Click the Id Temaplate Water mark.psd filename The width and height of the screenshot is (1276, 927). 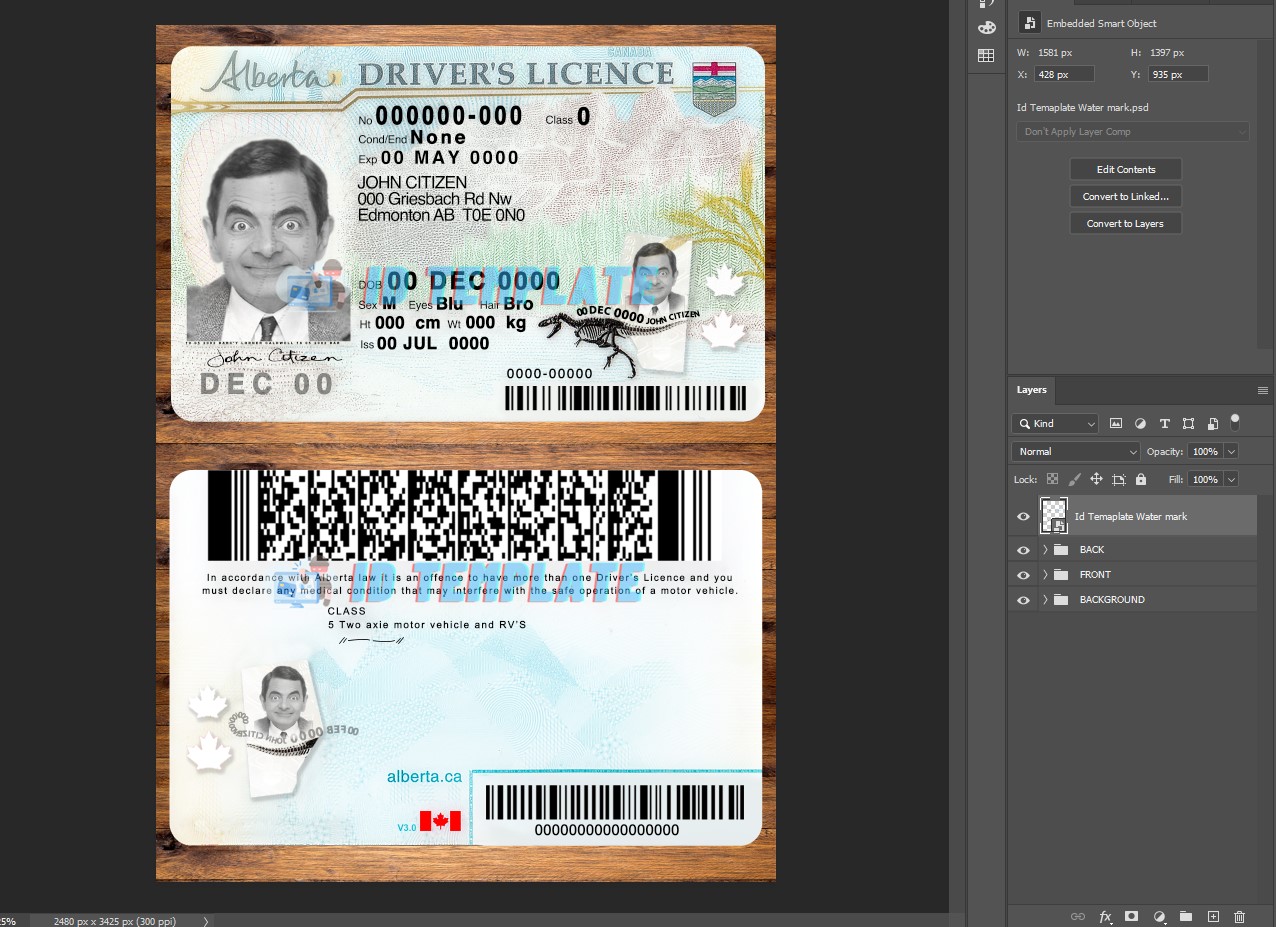(x=1083, y=108)
